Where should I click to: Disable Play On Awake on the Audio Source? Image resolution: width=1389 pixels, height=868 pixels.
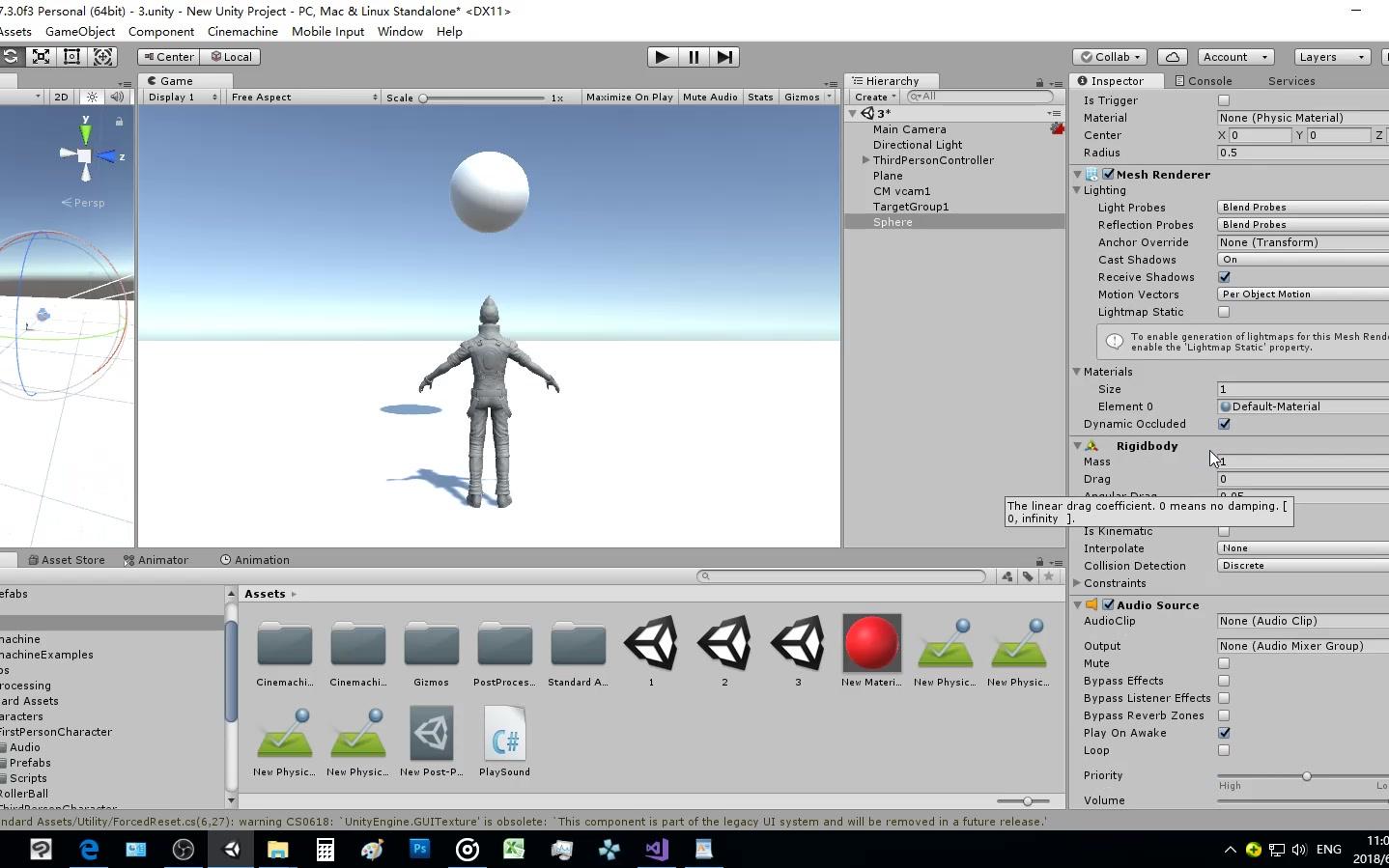click(x=1224, y=733)
